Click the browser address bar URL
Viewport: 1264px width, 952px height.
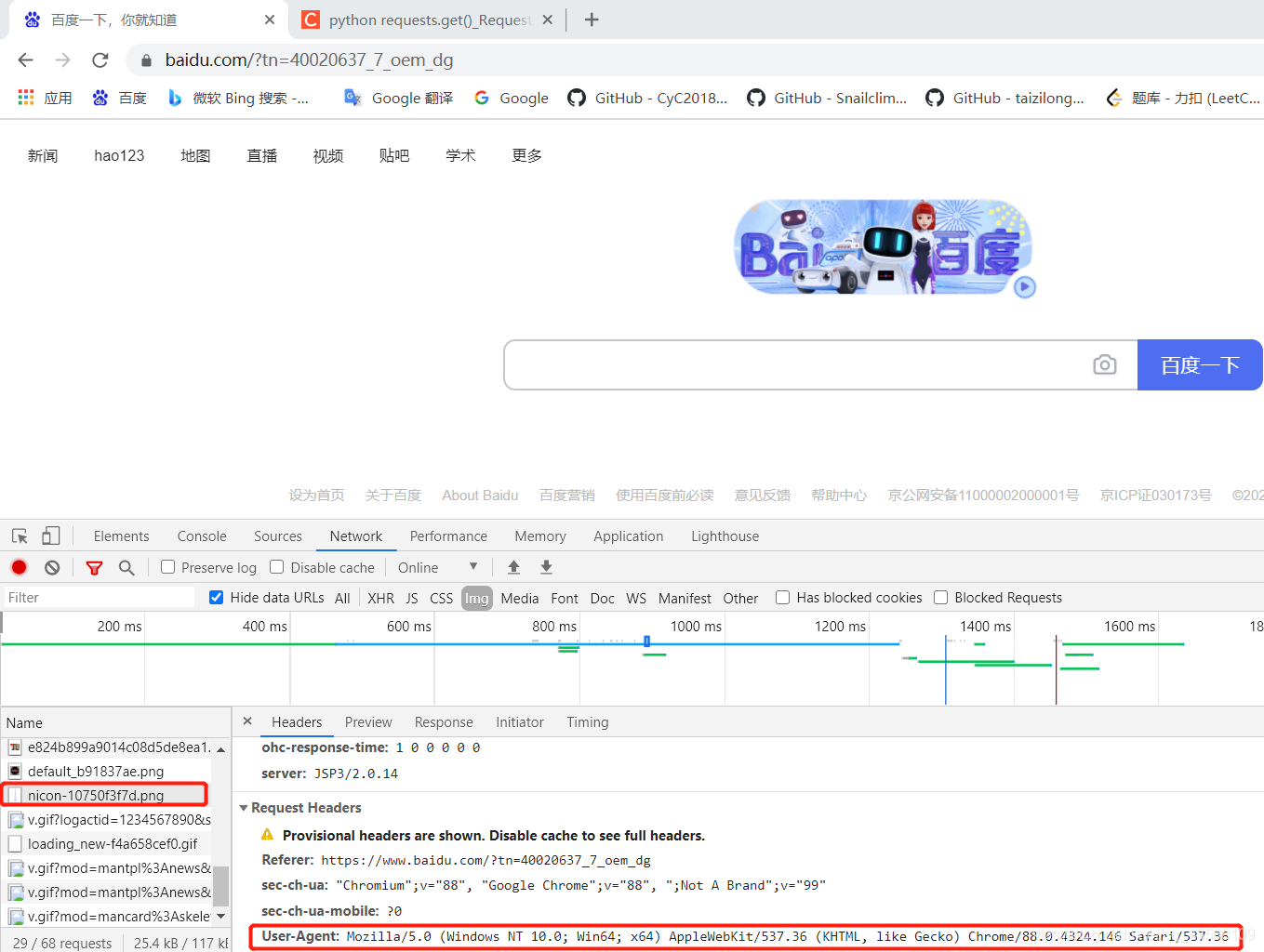309,60
